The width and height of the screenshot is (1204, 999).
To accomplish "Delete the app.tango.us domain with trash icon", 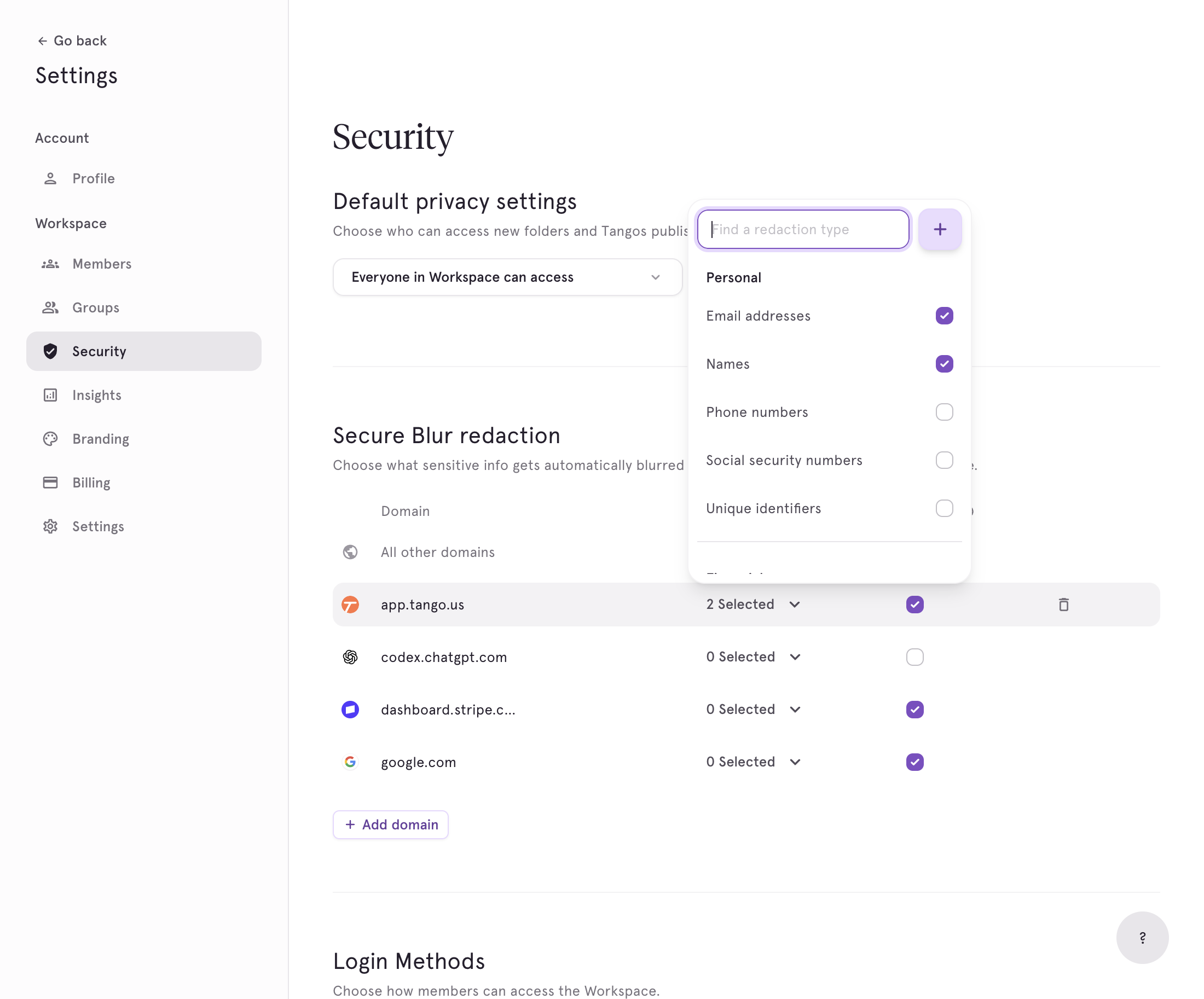I will point(1063,604).
